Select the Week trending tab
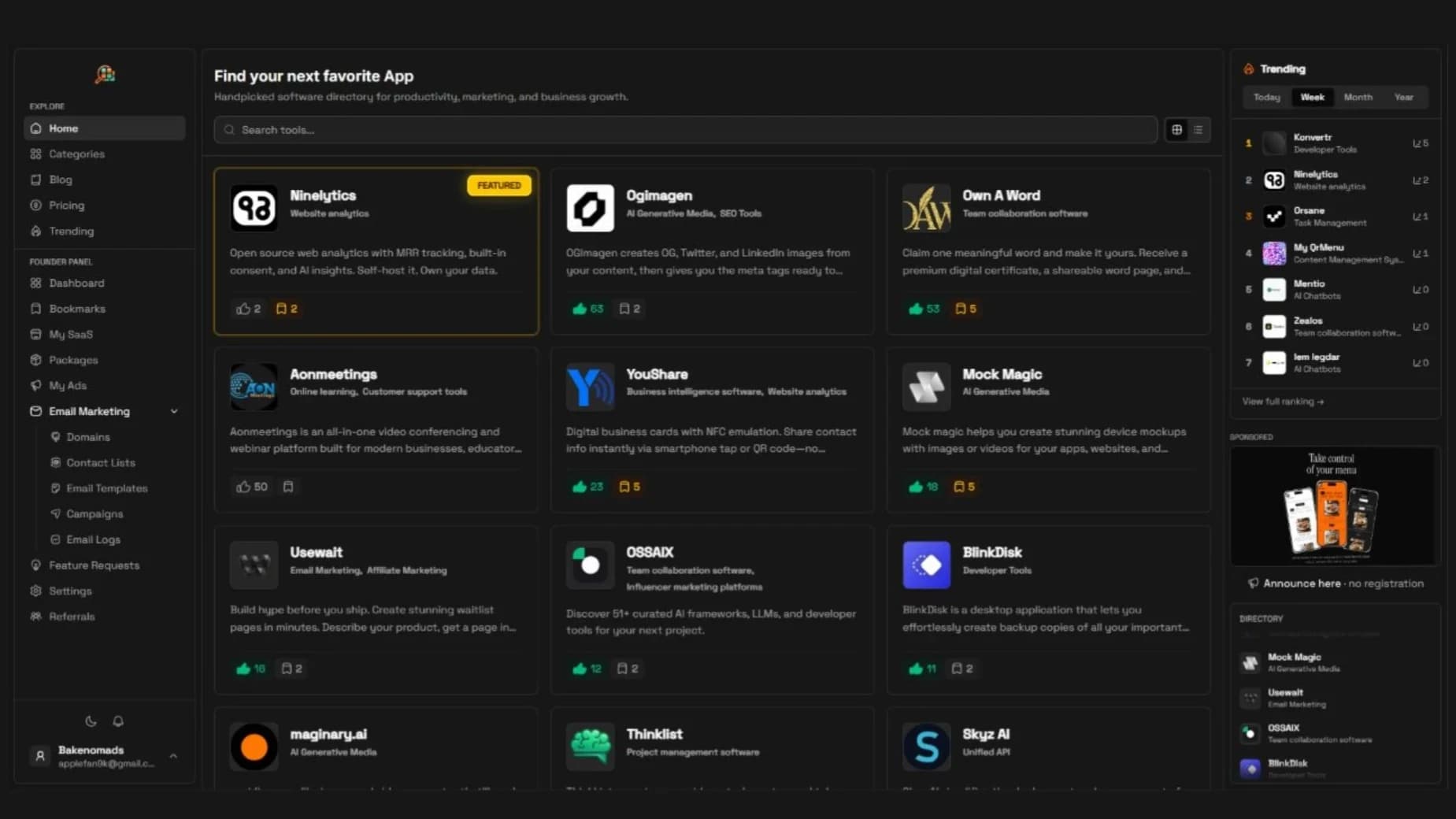The width and height of the screenshot is (1456, 819). point(1312,98)
